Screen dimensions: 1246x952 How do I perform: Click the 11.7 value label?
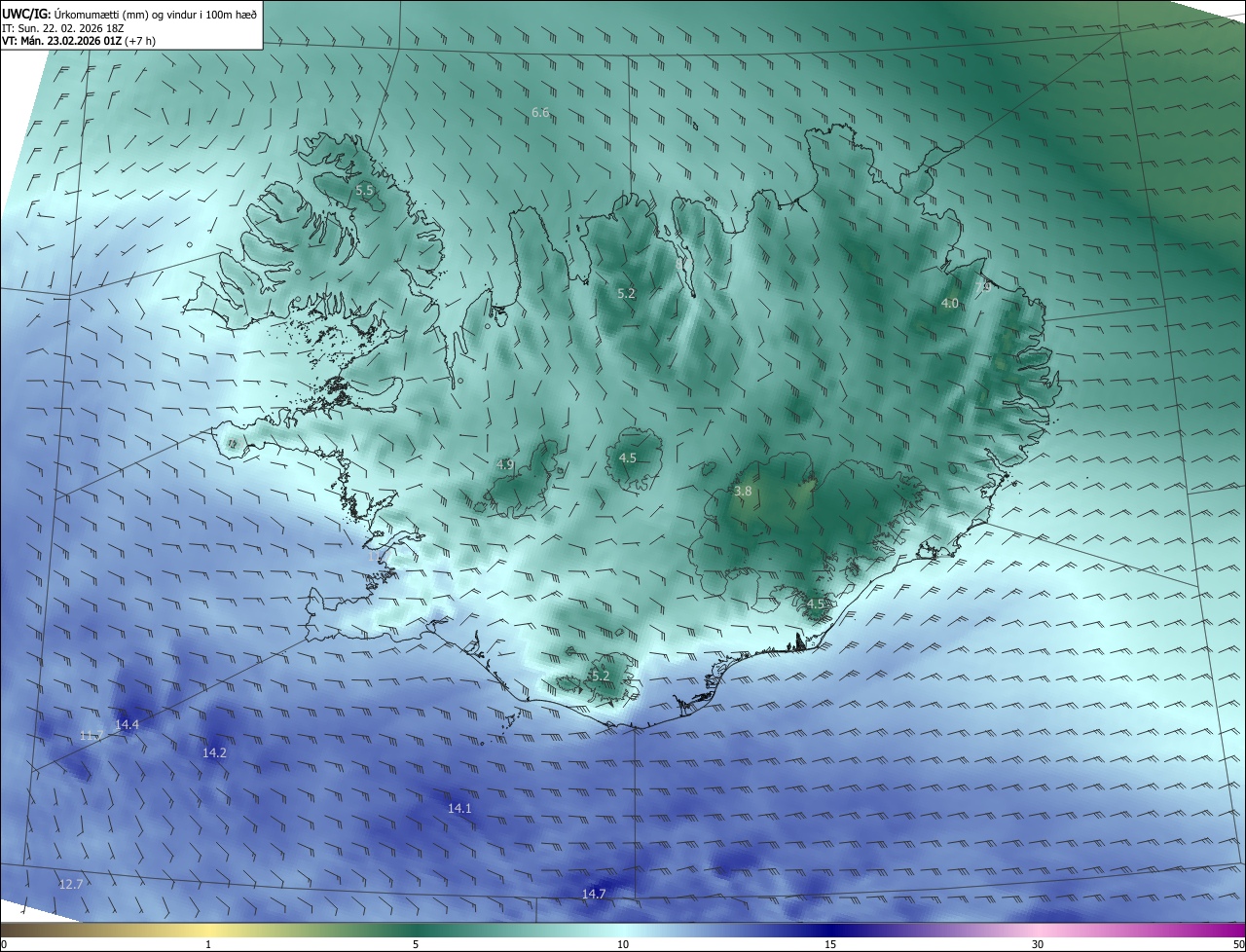coord(92,736)
